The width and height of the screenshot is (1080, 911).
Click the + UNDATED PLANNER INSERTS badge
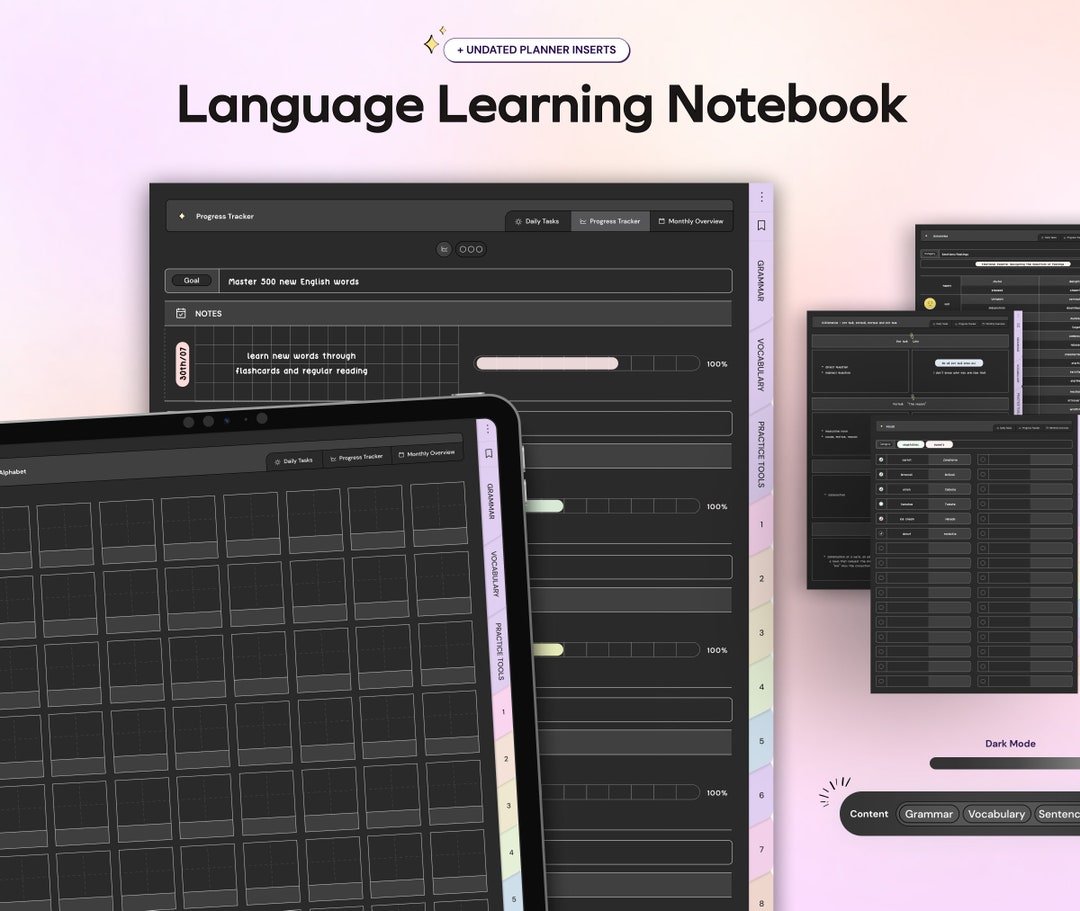coord(537,50)
